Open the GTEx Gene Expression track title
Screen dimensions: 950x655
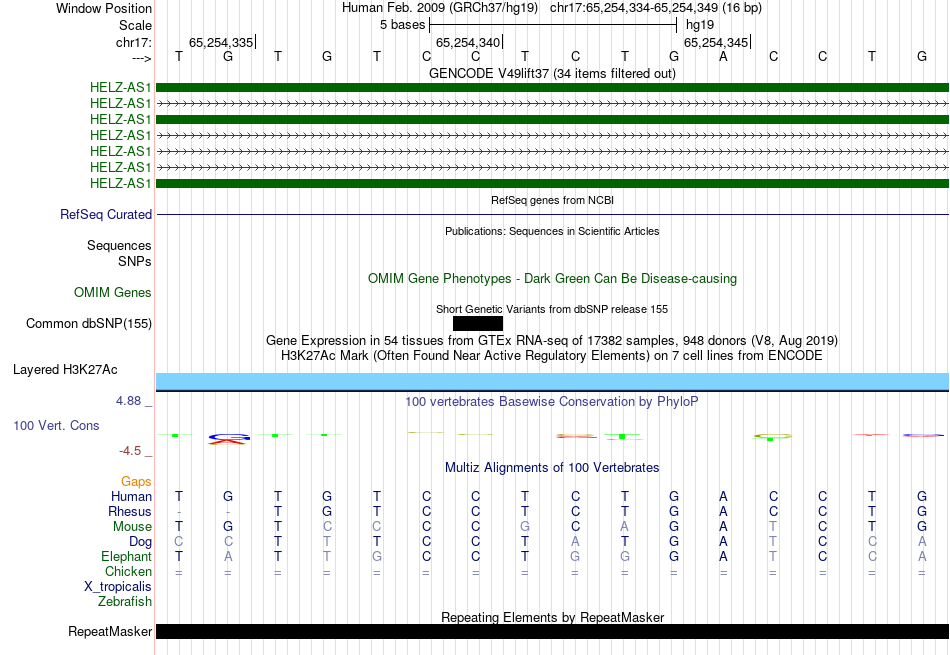click(x=552, y=341)
